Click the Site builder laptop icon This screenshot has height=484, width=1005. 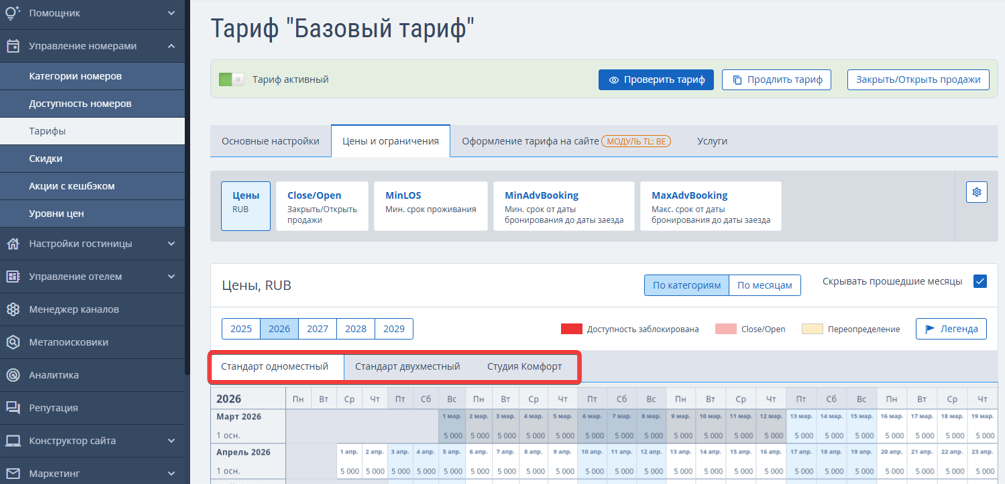[x=13, y=441]
